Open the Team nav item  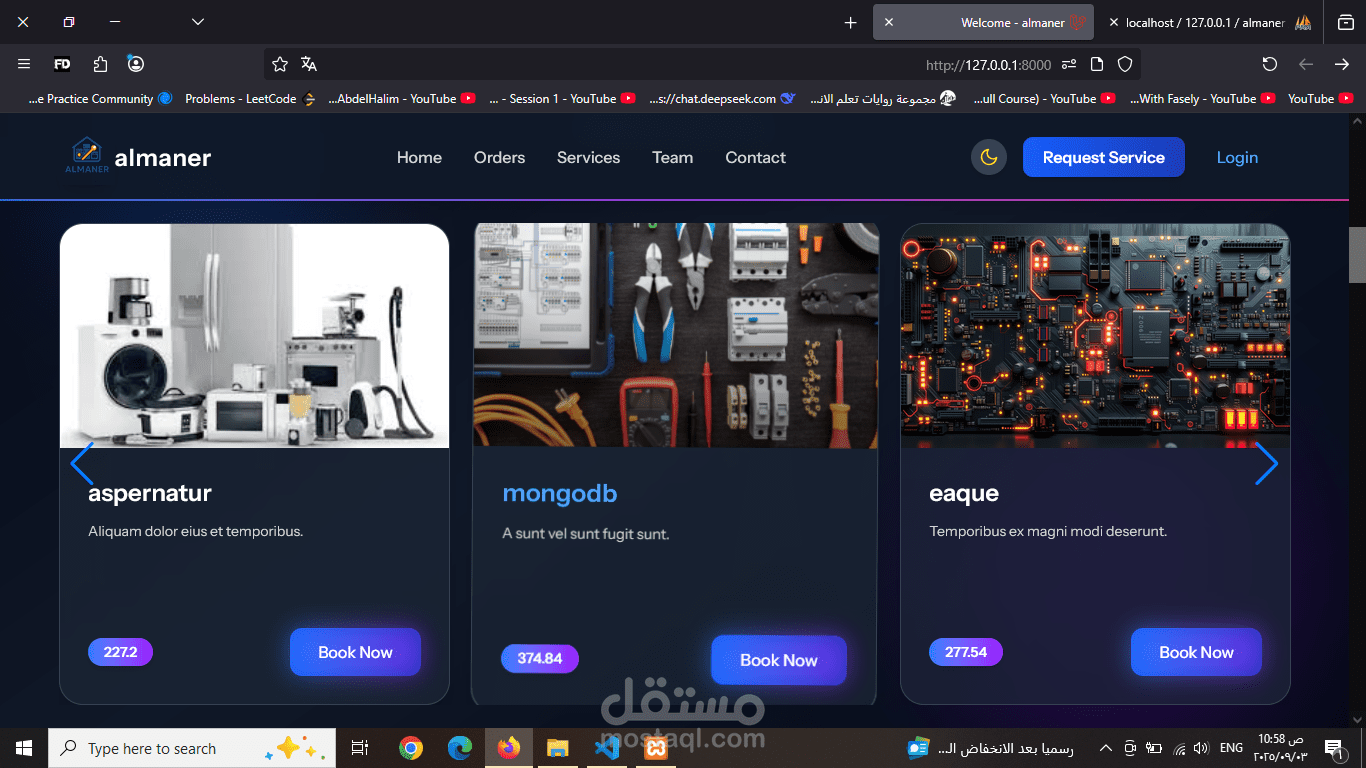click(x=672, y=157)
